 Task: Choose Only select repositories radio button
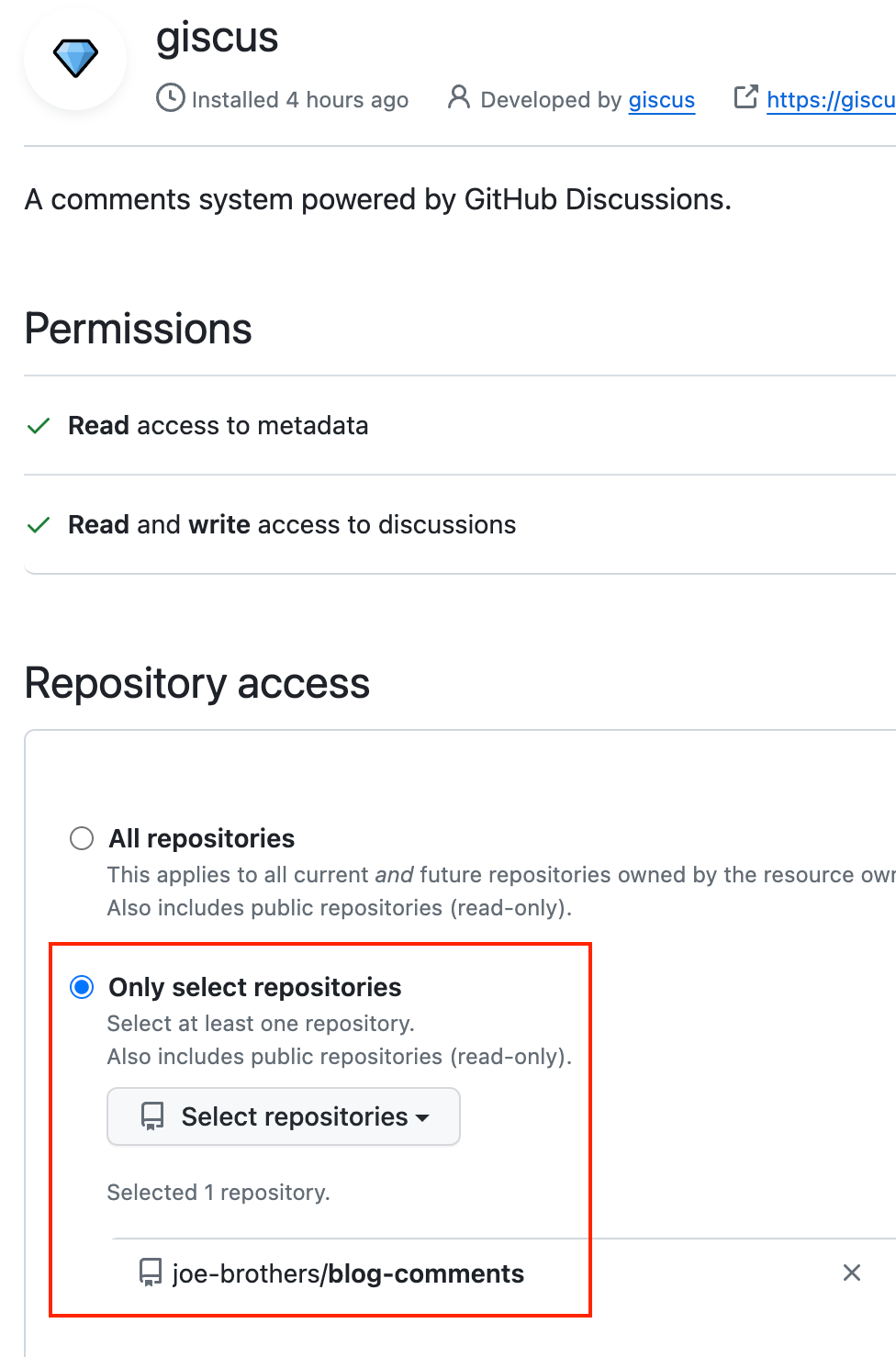pyautogui.click(x=82, y=987)
